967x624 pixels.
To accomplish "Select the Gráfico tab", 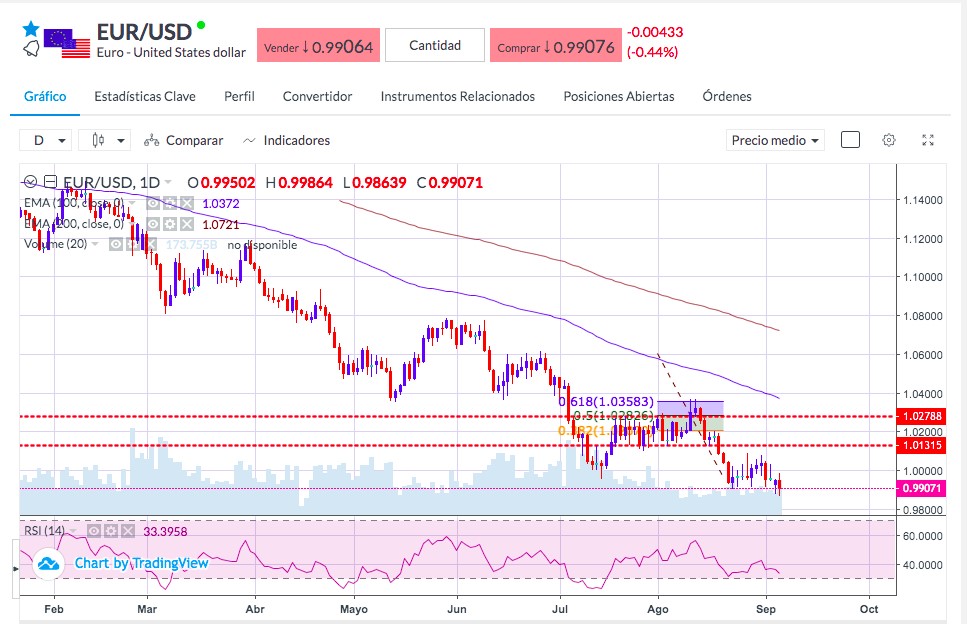I will coord(45,96).
